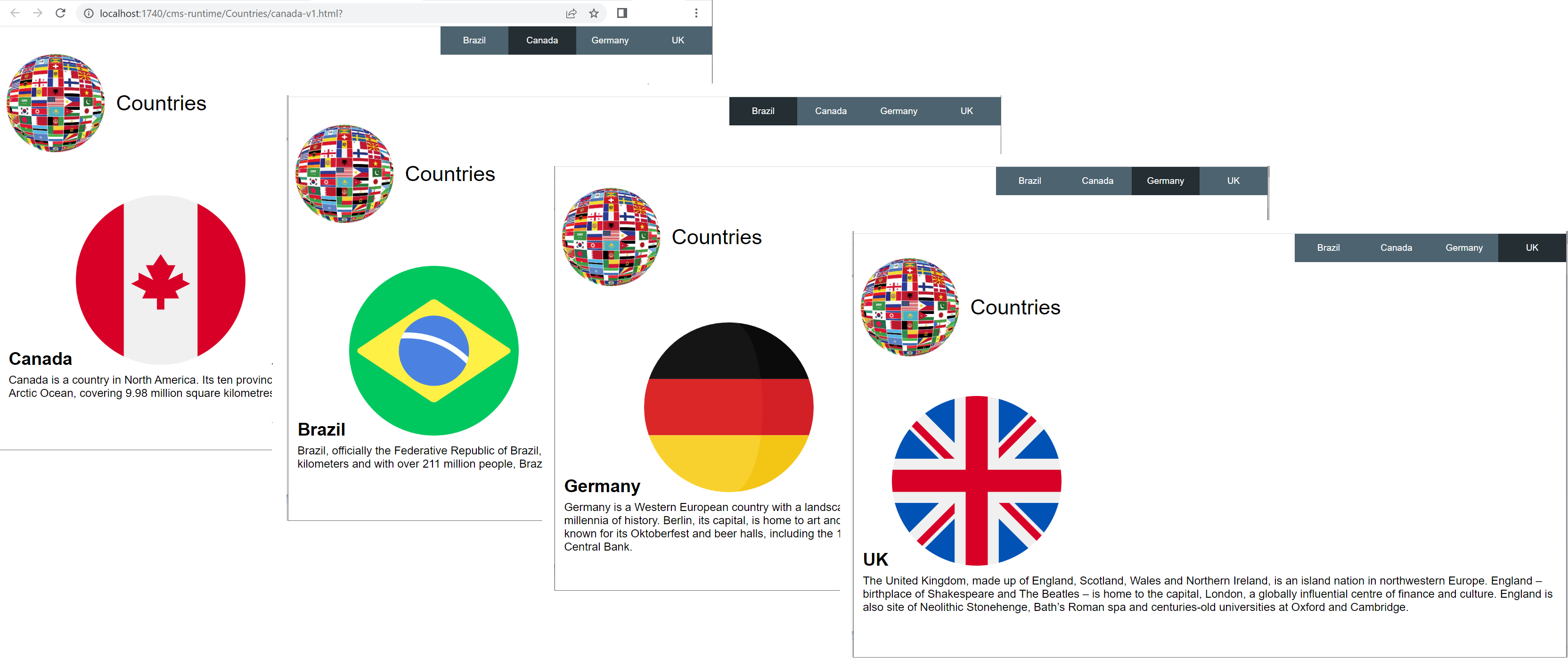This screenshot has height=659, width=1568.
Task: Click the bold Germany heading
Action: click(602, 486)
